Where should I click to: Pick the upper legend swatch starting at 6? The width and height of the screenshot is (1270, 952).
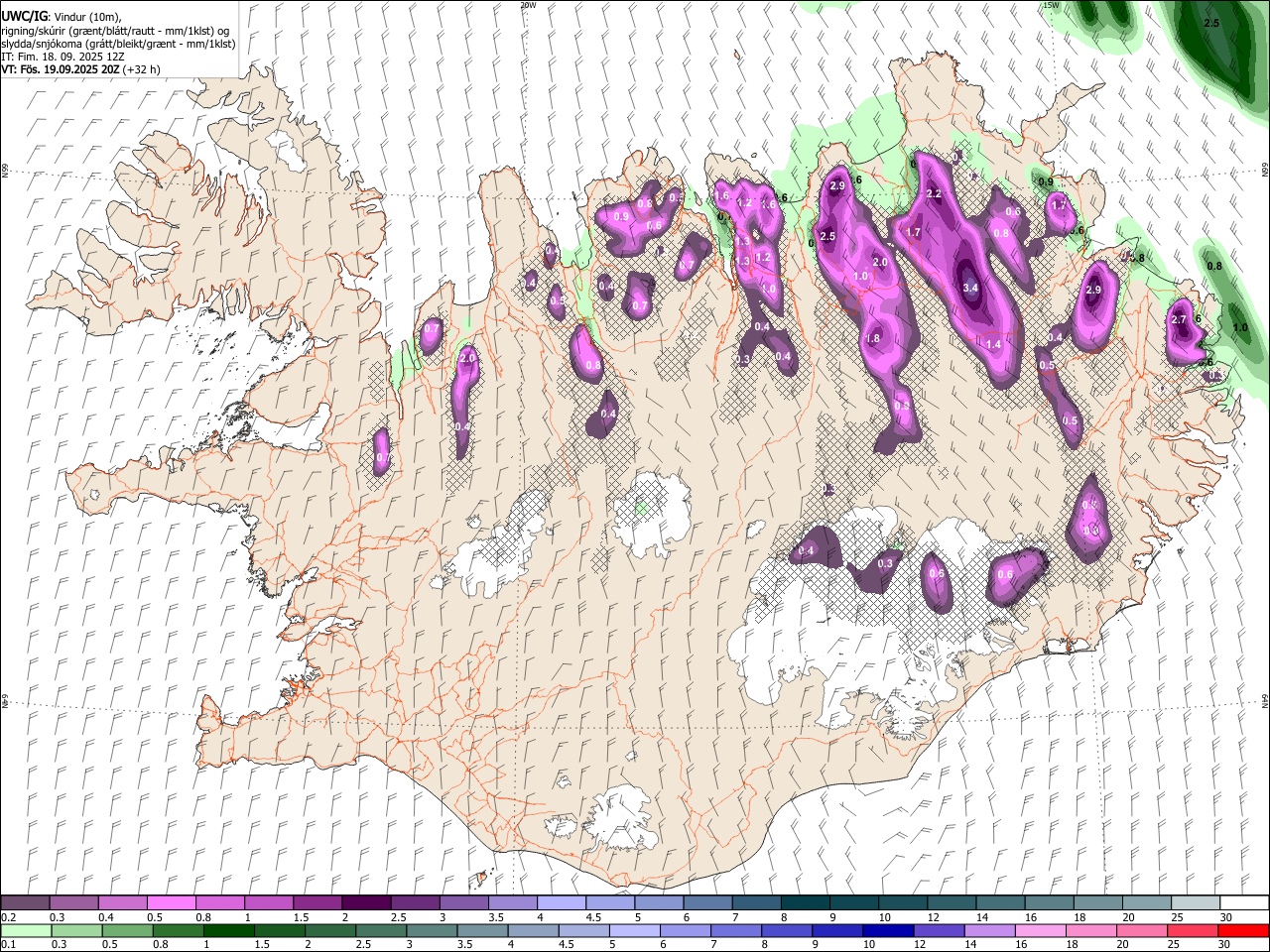(708, 903)
